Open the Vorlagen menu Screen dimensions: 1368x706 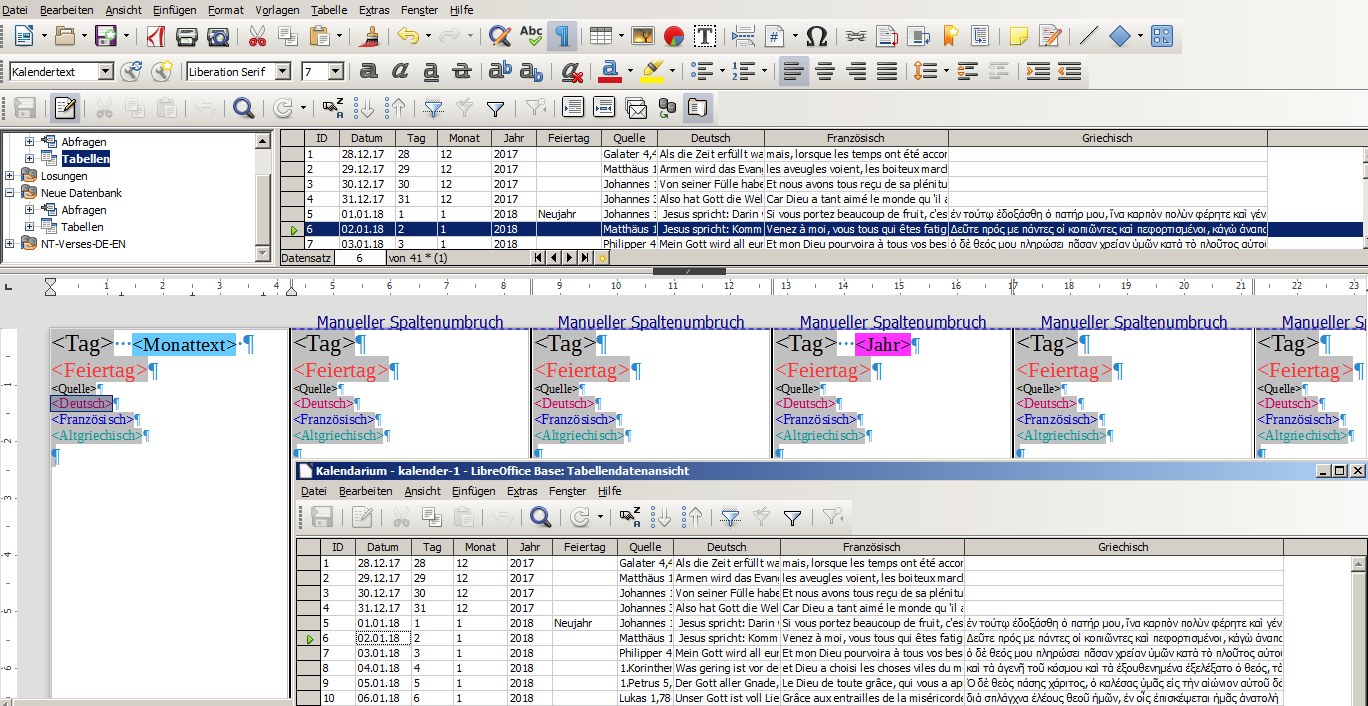click(277, 10)
